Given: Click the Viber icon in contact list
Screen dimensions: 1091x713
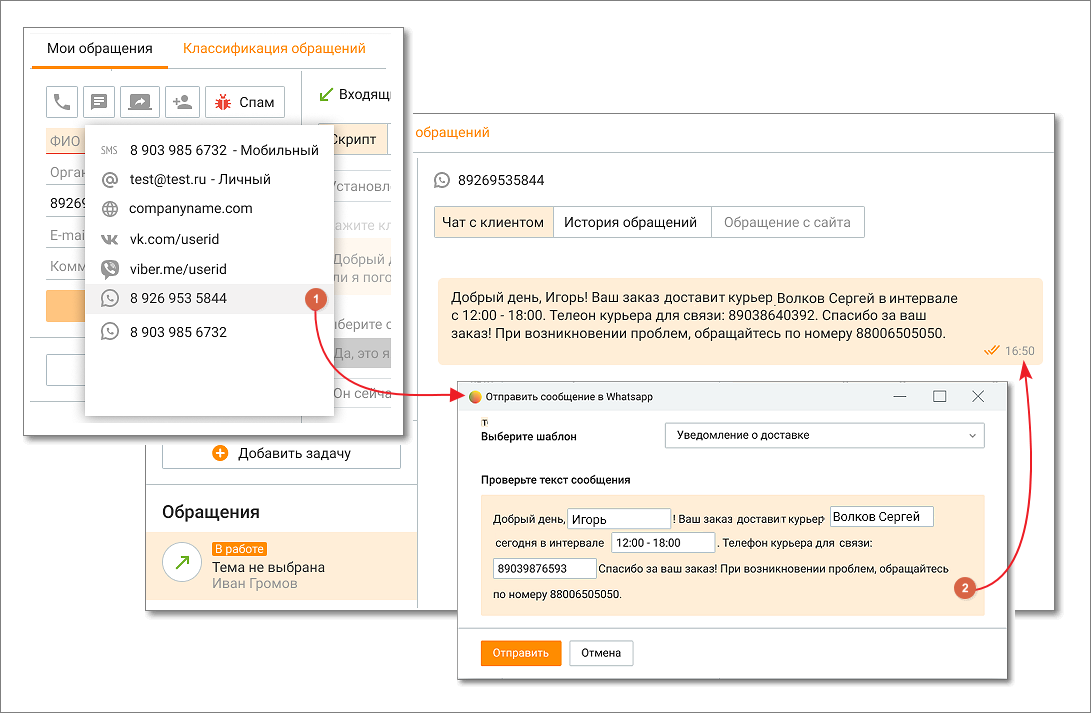Looking at the screenshot, I should [110, 269].
